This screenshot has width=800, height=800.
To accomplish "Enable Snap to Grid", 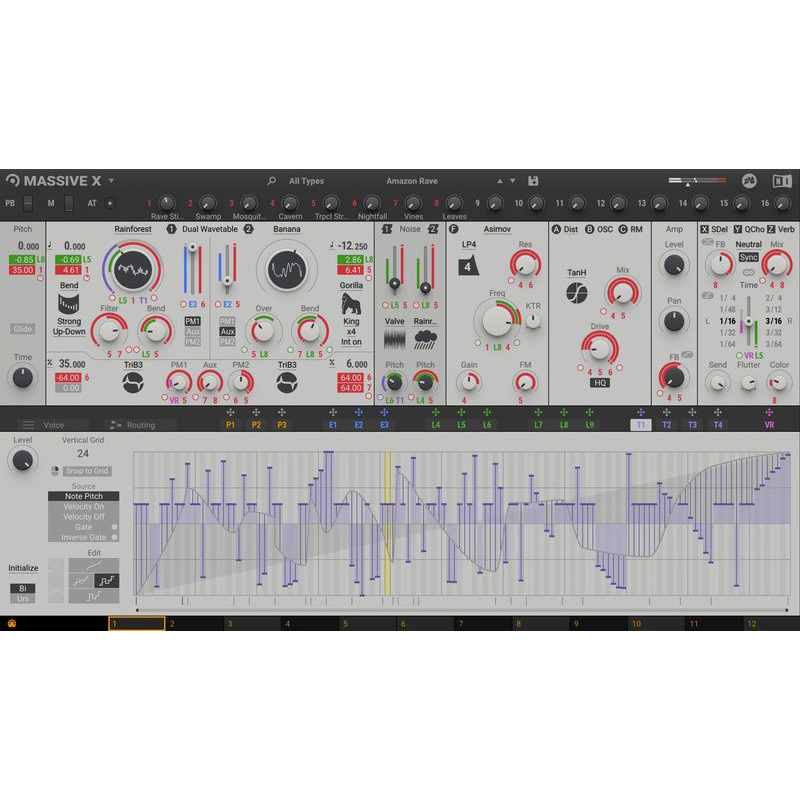I will 87,471.
